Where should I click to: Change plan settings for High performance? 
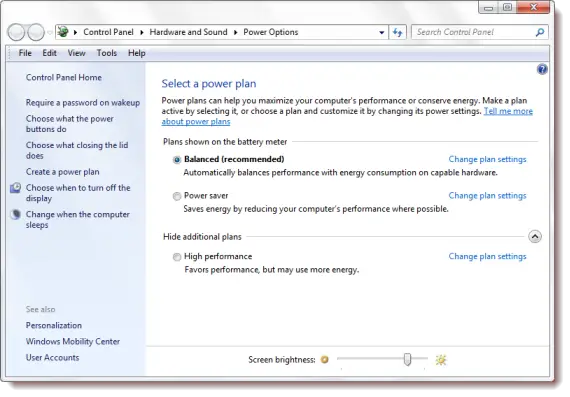487,256
